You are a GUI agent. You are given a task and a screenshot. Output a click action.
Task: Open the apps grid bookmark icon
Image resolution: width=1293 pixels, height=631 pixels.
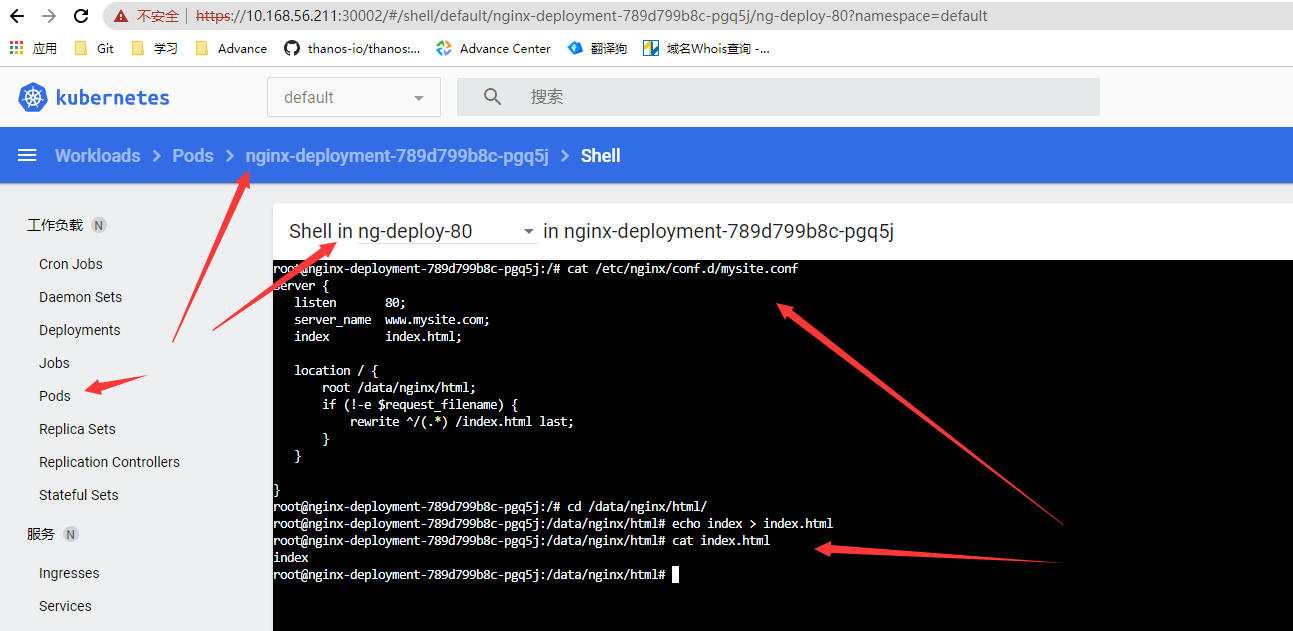coord(16,48)
